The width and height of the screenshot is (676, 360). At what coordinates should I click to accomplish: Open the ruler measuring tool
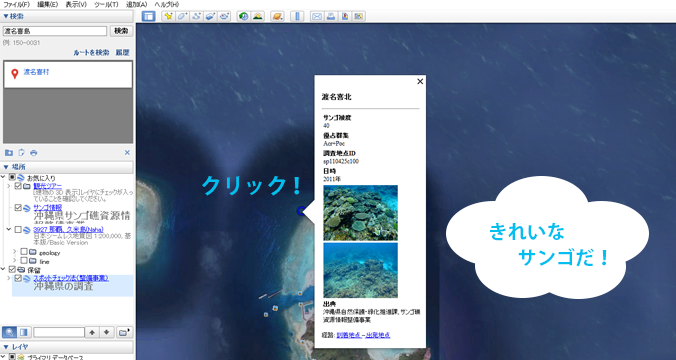297,16
